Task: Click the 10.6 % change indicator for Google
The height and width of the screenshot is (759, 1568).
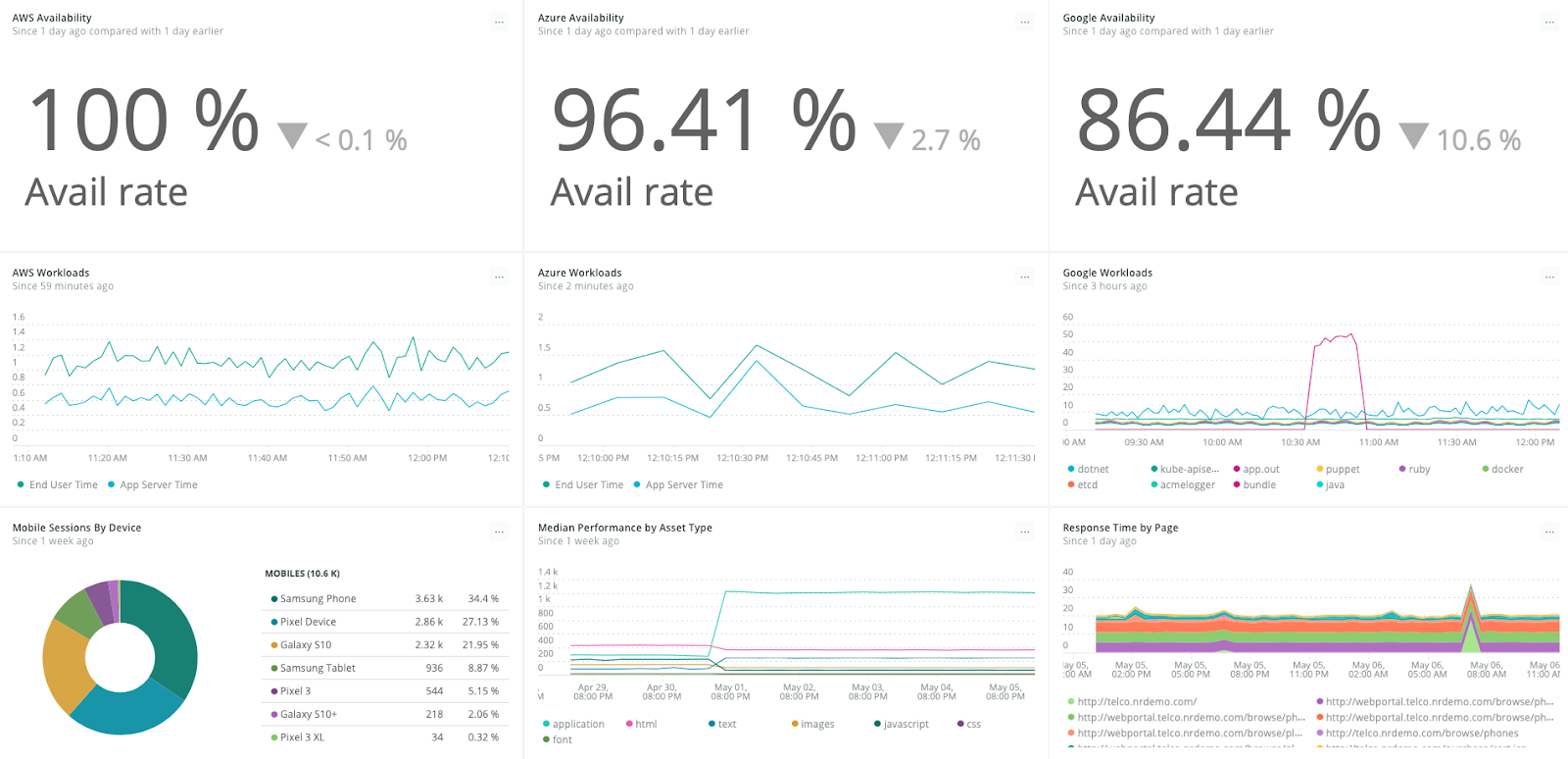Action: point(1460,139)
